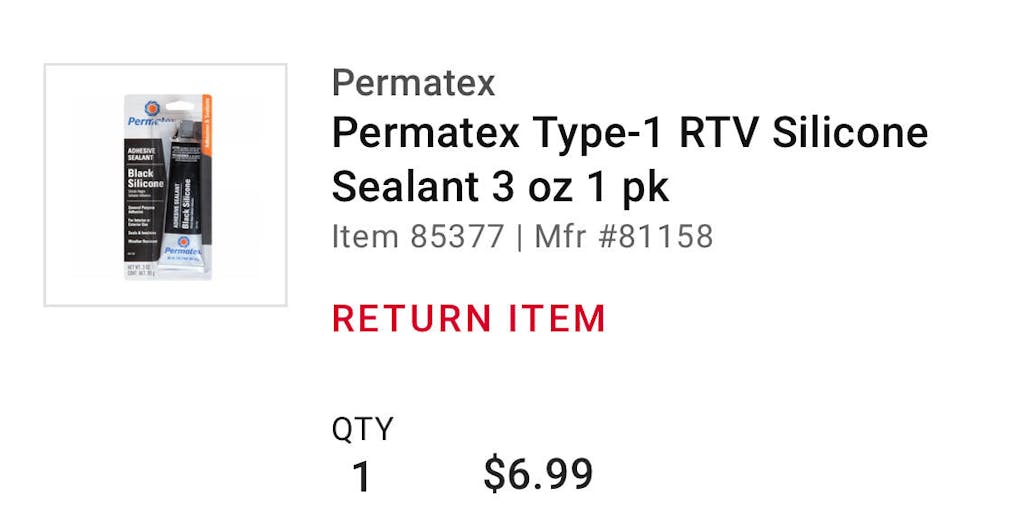Open the Permatex sealant product thumbnail
This screenshot has height=527, width=1024.
(x=165, y=185)
